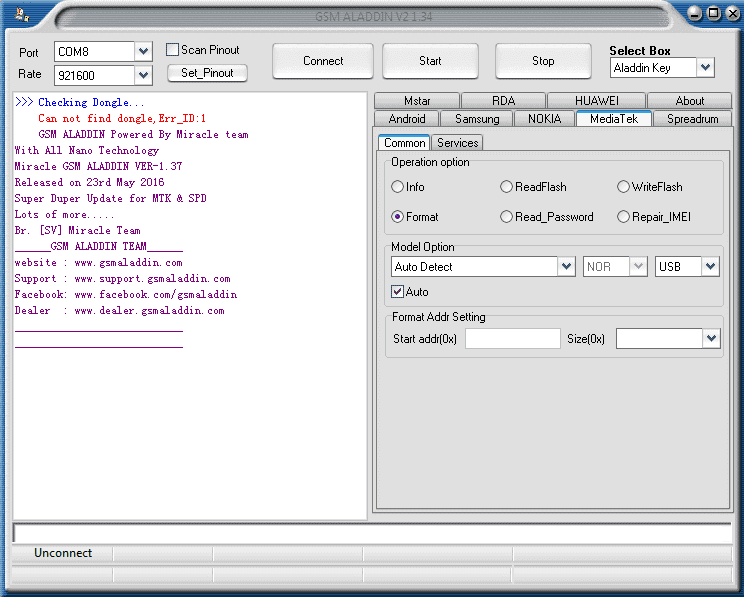The height and width of the screenshot is (597, 744).
Task: Open the Rate 921600 dropdown
Action: [143, 75]
